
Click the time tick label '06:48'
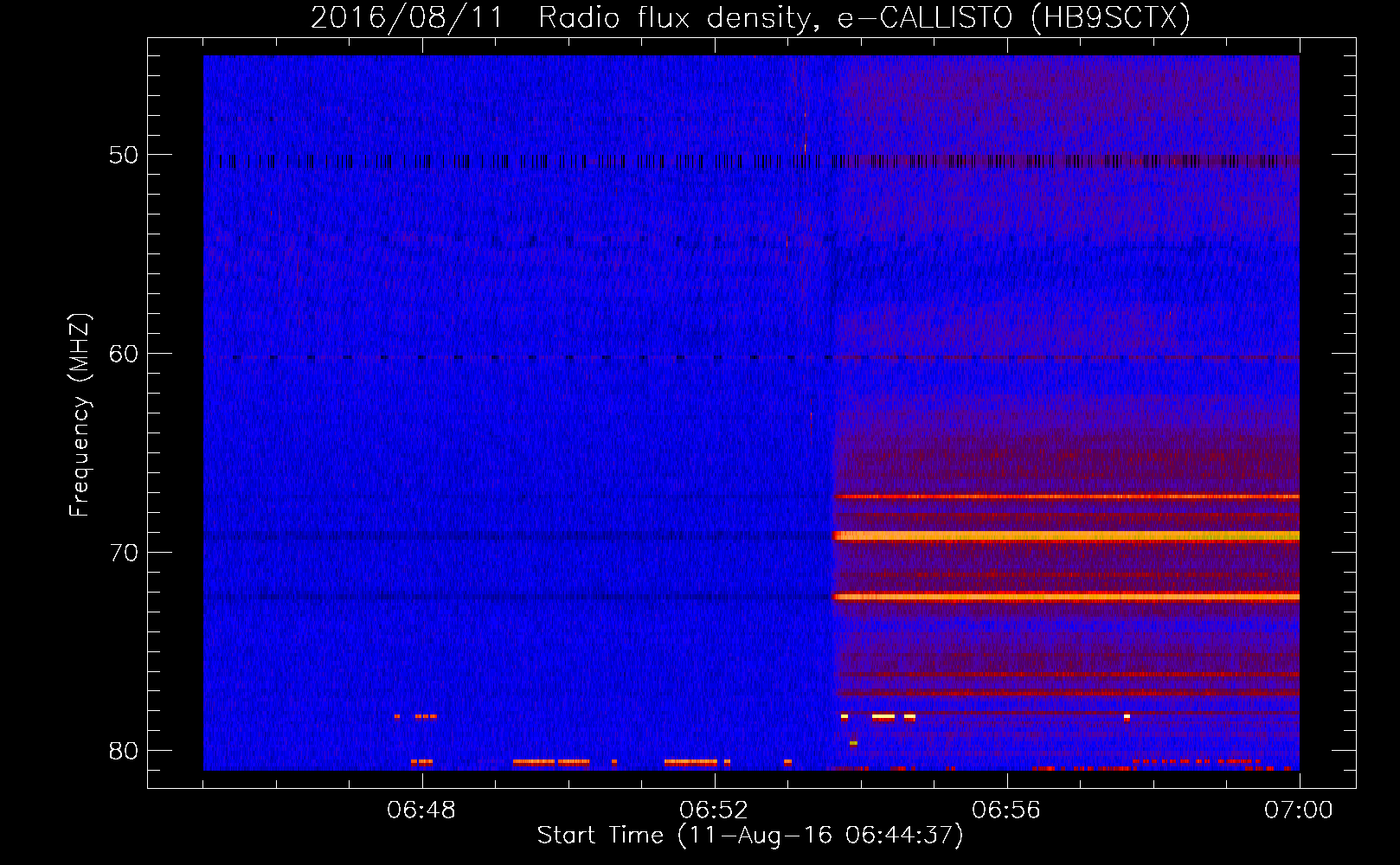tap(421, 811)
